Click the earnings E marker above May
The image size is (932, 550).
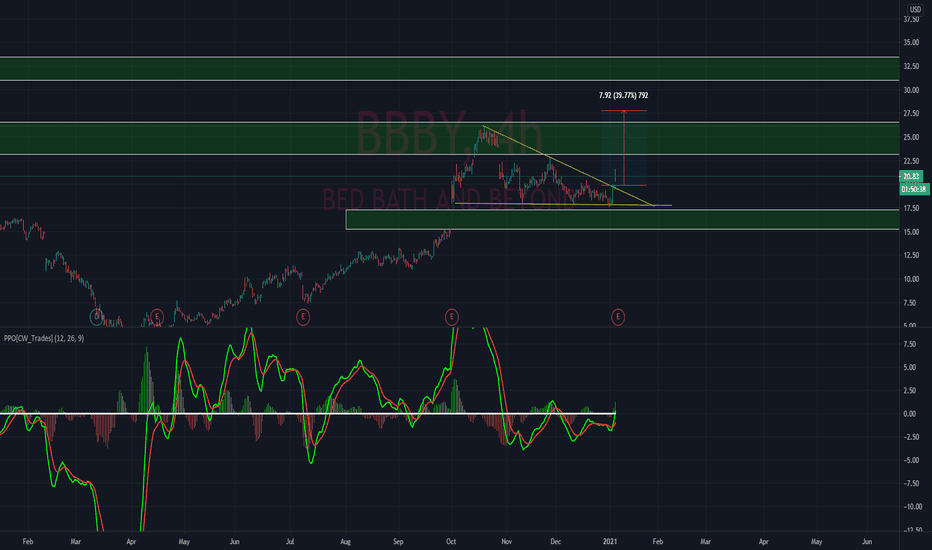157,317
